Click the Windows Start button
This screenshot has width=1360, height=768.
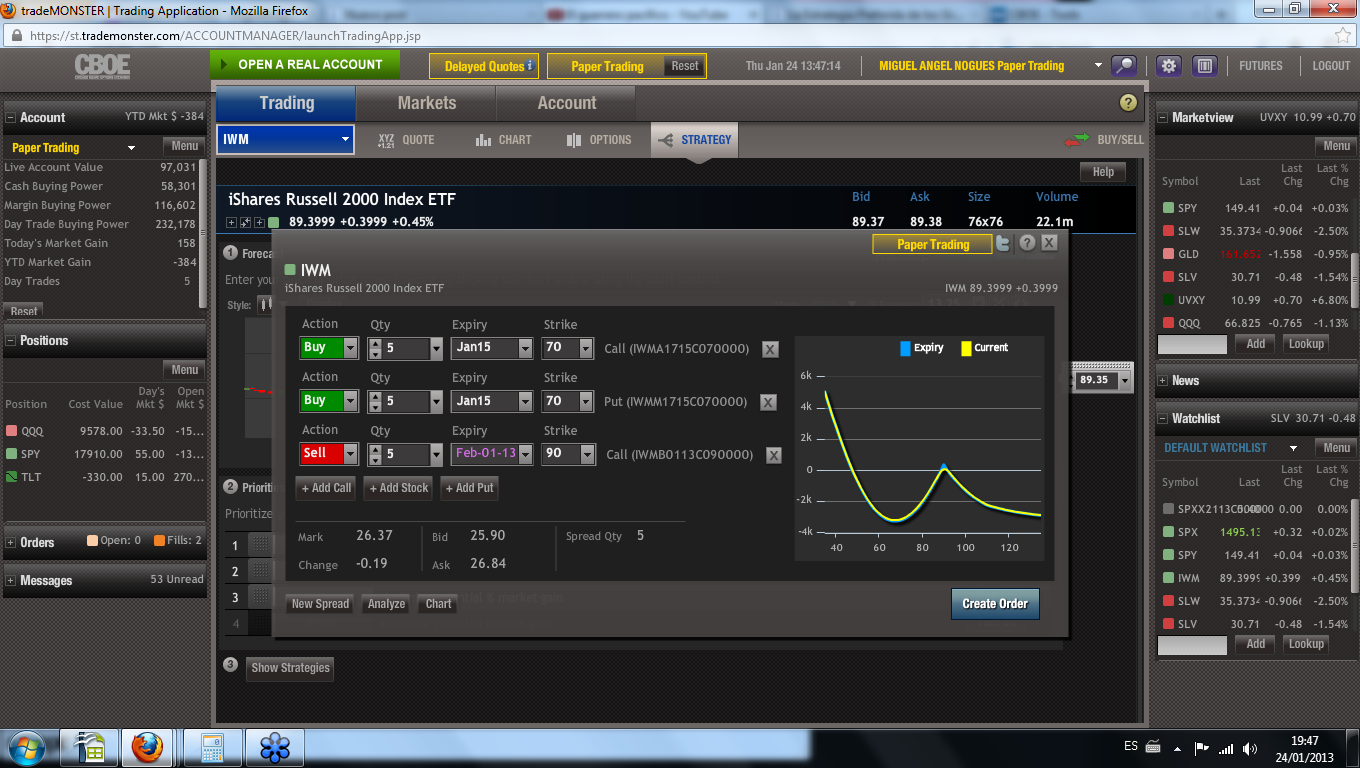click(x=25, y=748)
